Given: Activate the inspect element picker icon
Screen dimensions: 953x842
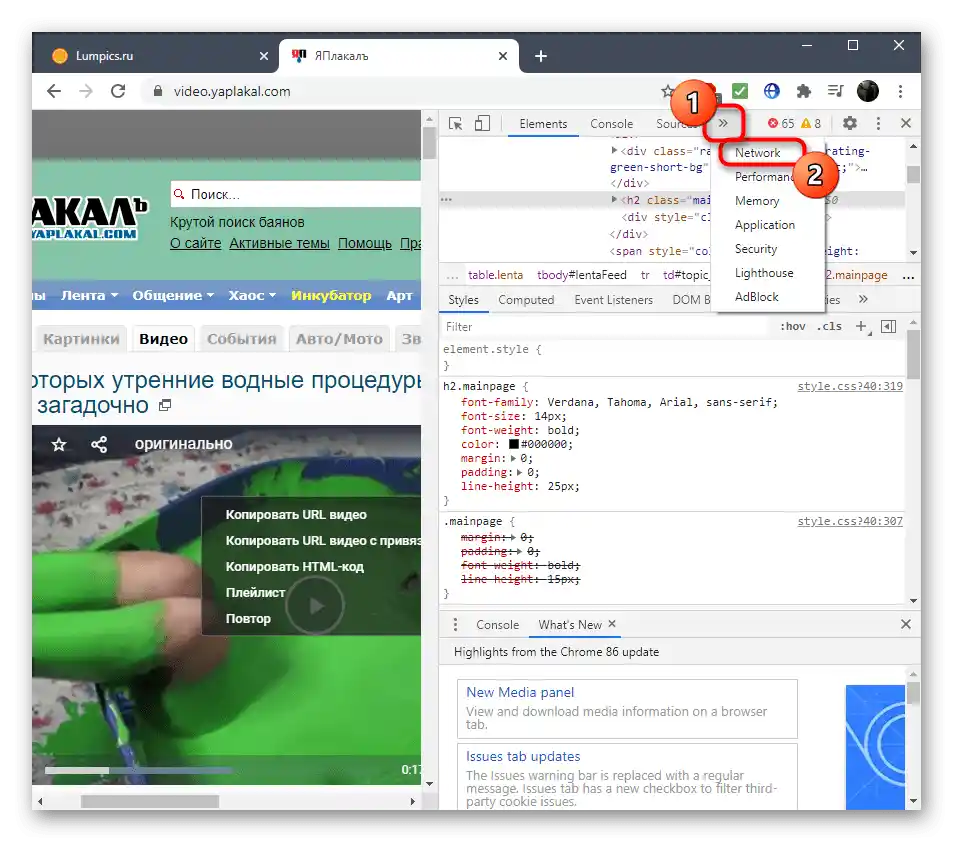Looking at the screenshot, I should [455, 124].
